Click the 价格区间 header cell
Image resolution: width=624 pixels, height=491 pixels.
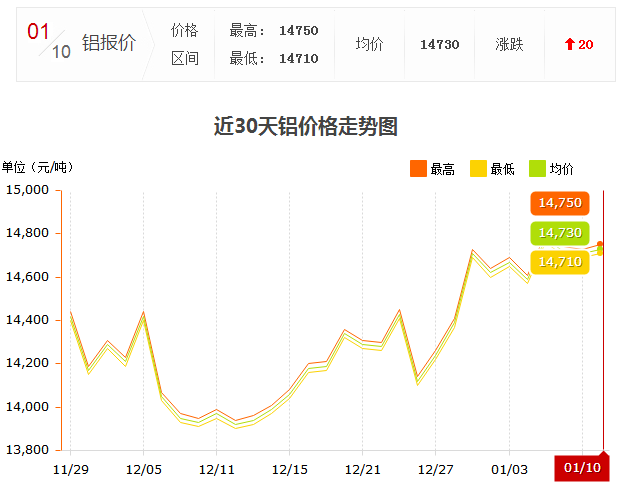coord(185,45)
